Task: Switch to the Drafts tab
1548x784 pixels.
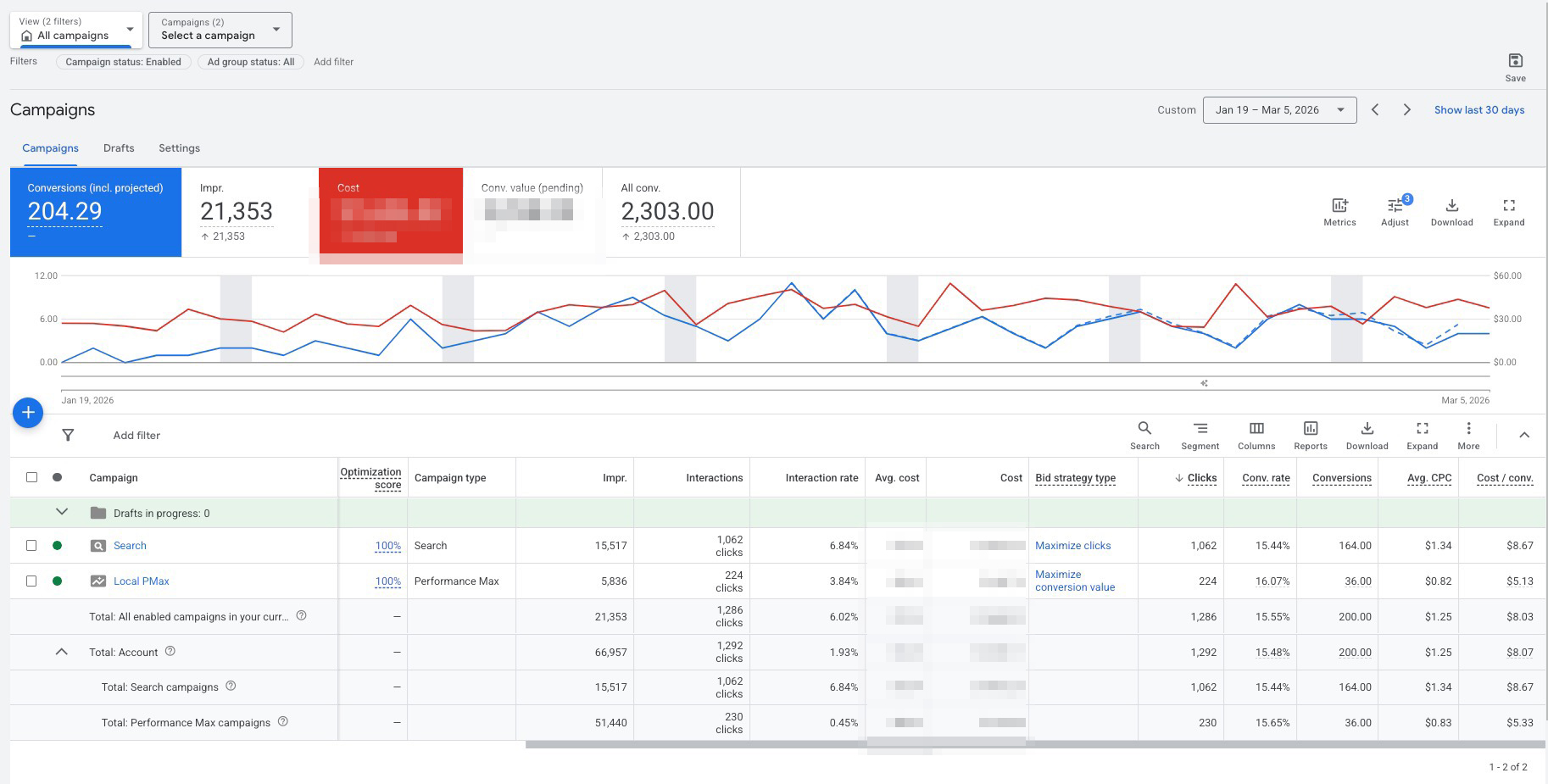Action: point(119,147)
